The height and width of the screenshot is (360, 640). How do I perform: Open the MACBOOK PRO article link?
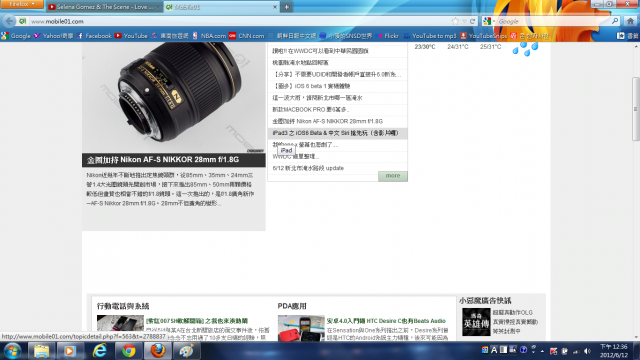(311, 109)
